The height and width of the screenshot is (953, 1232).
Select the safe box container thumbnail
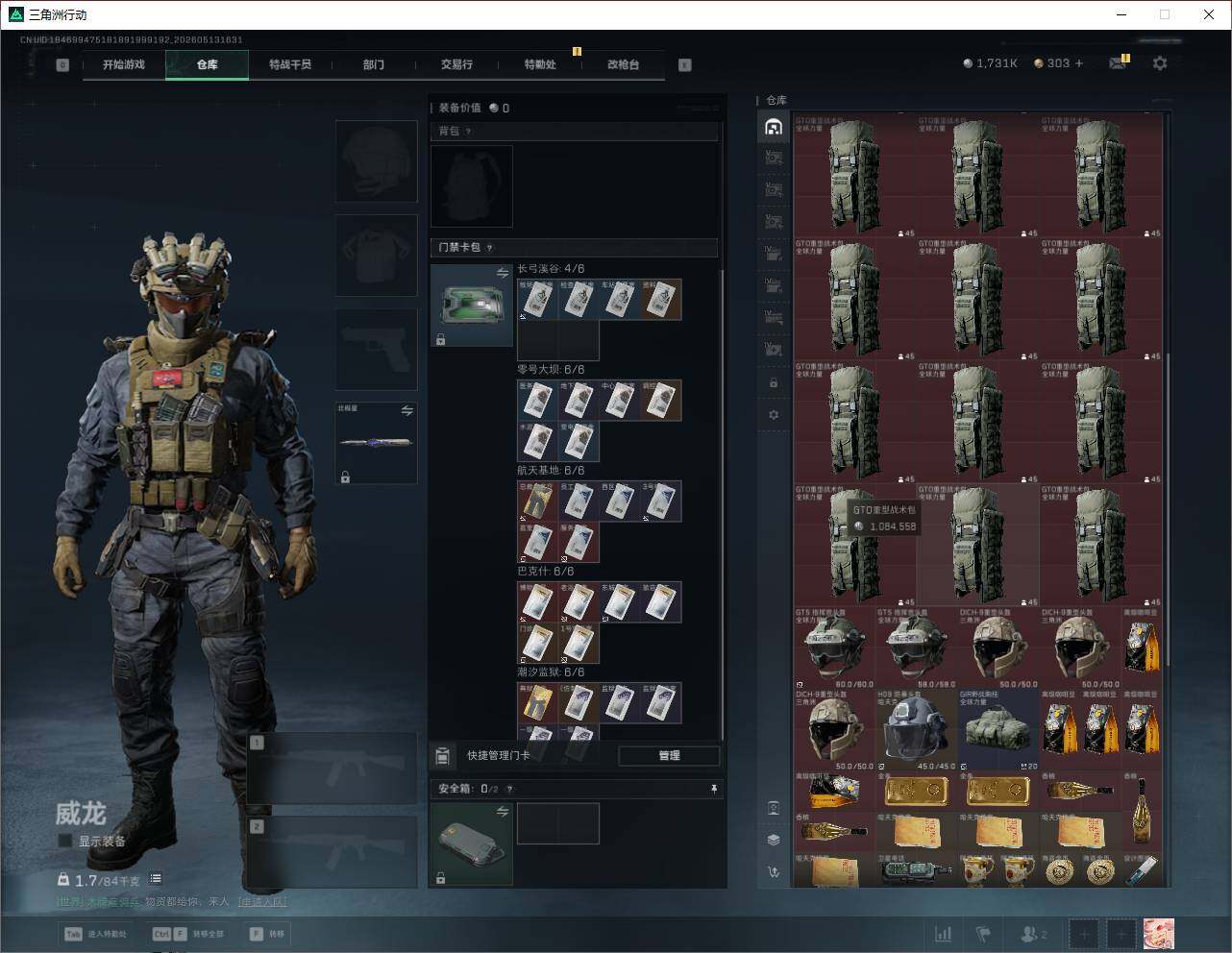[x=472, y=844]
